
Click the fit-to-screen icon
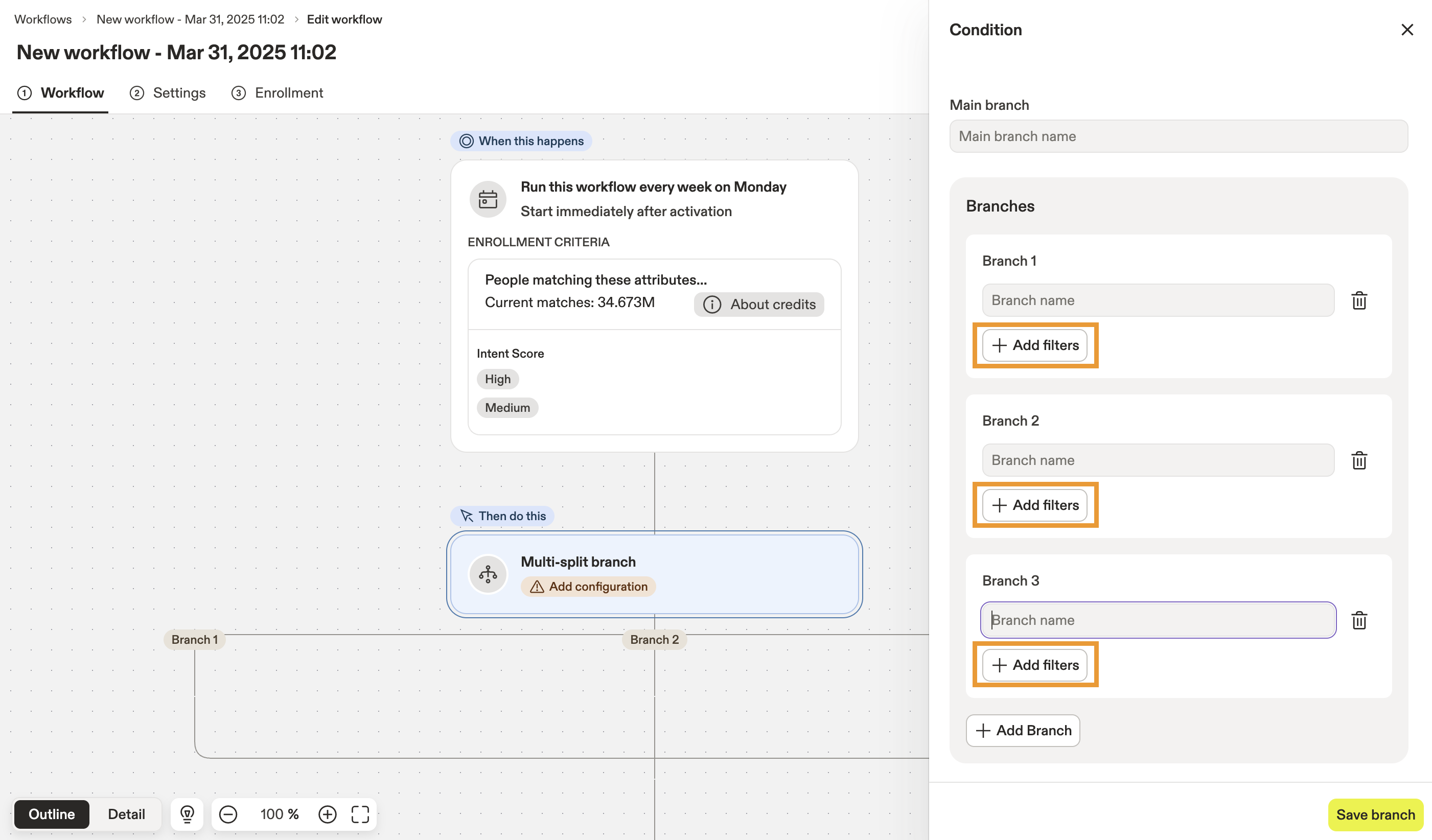pyautogui.click(x=360, y=814)
